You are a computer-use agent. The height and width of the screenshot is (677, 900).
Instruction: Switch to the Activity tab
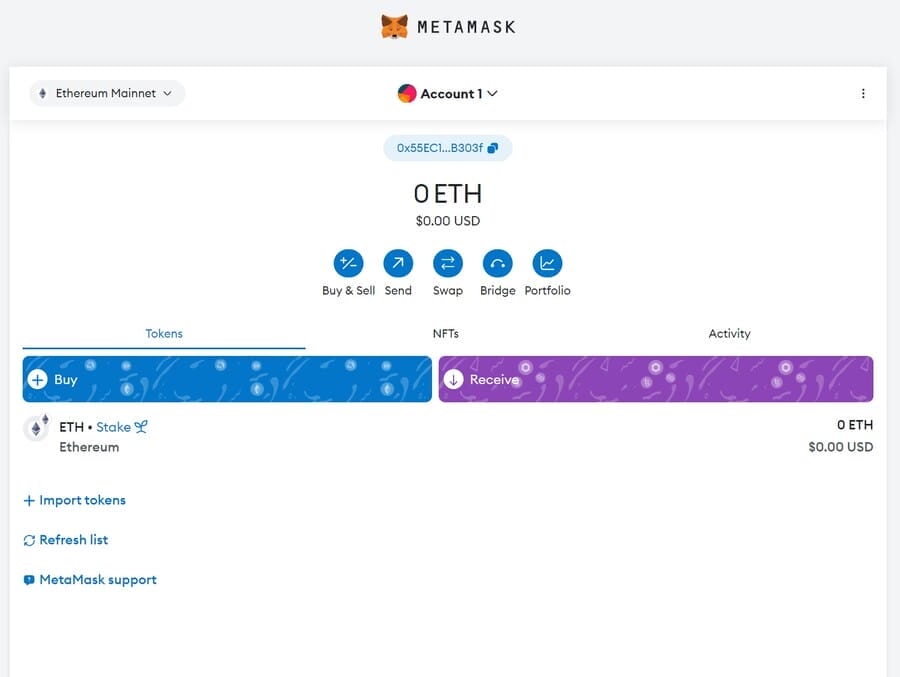coord(729,333)
